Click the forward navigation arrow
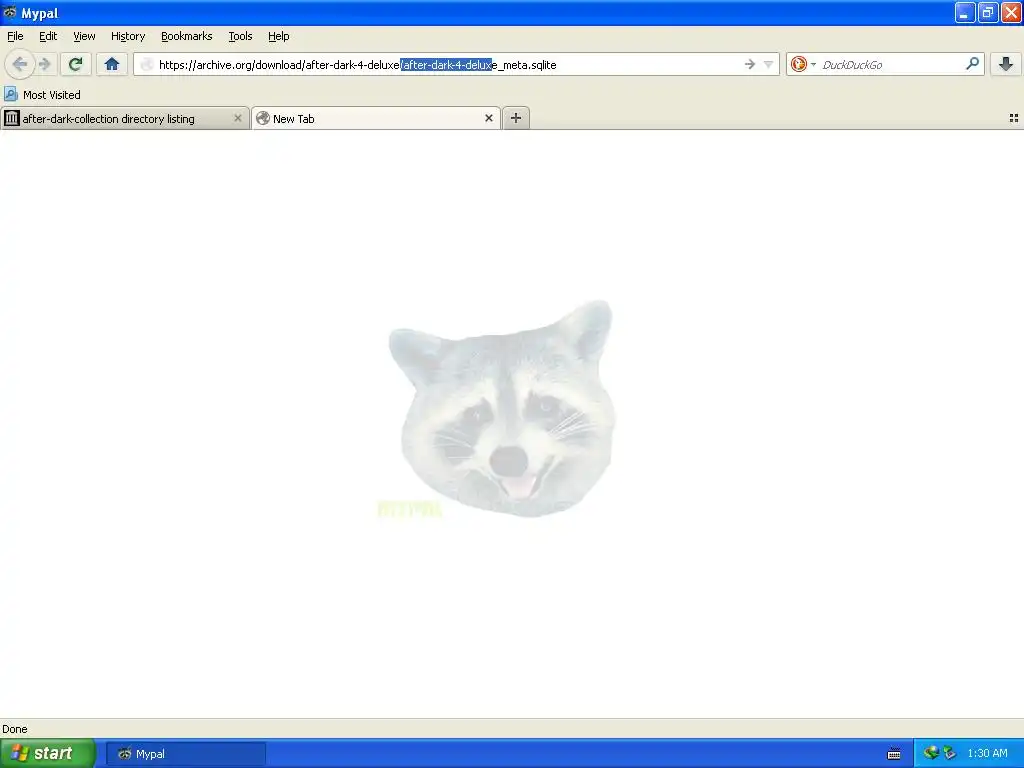 coord(45,64)
